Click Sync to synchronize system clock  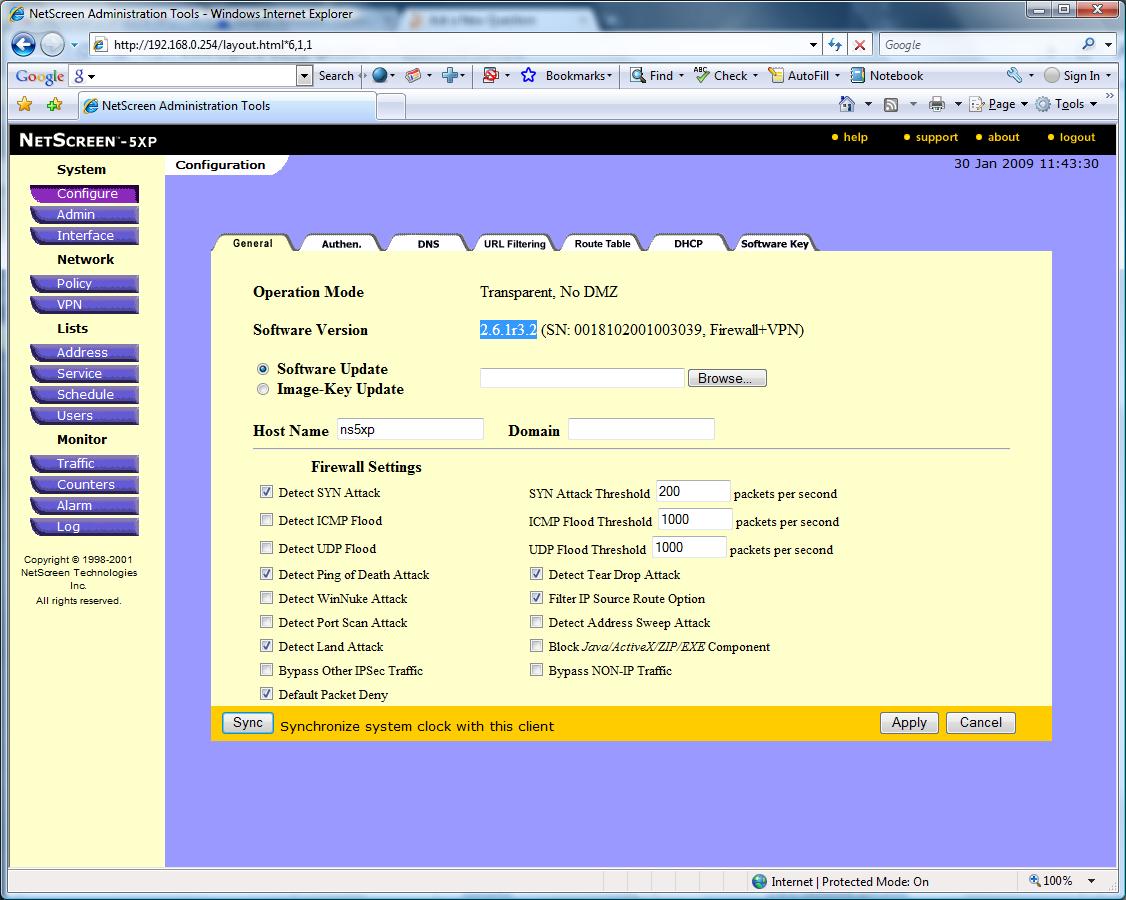click(247, 722)
